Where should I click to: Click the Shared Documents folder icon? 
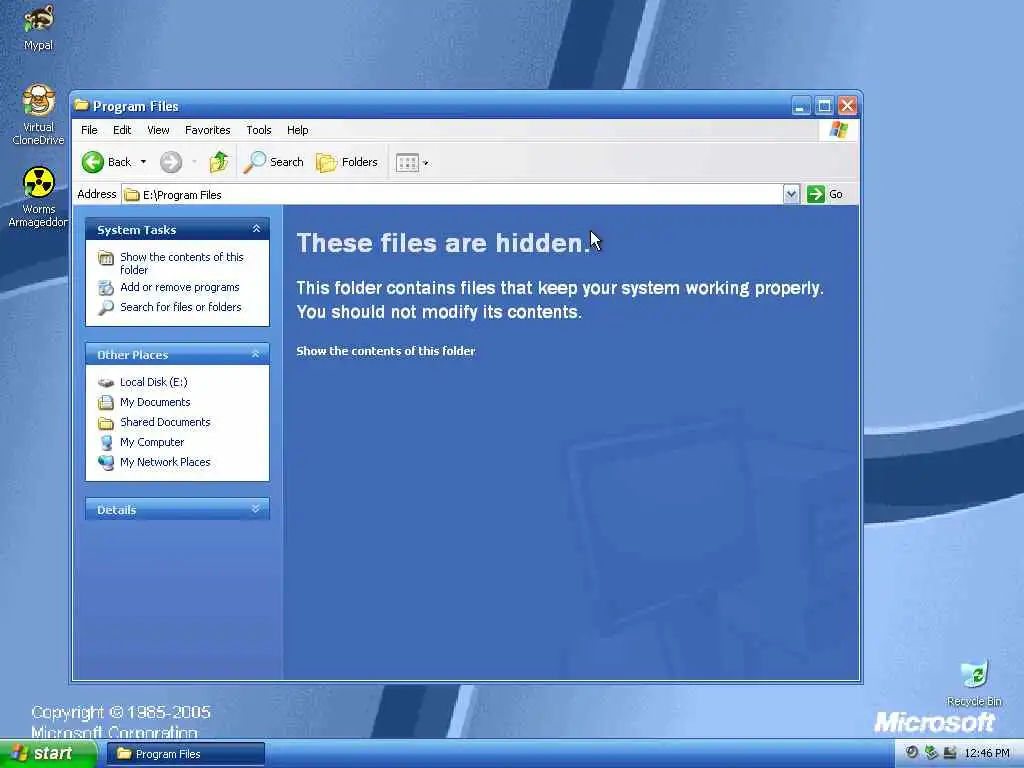point(106,423)
